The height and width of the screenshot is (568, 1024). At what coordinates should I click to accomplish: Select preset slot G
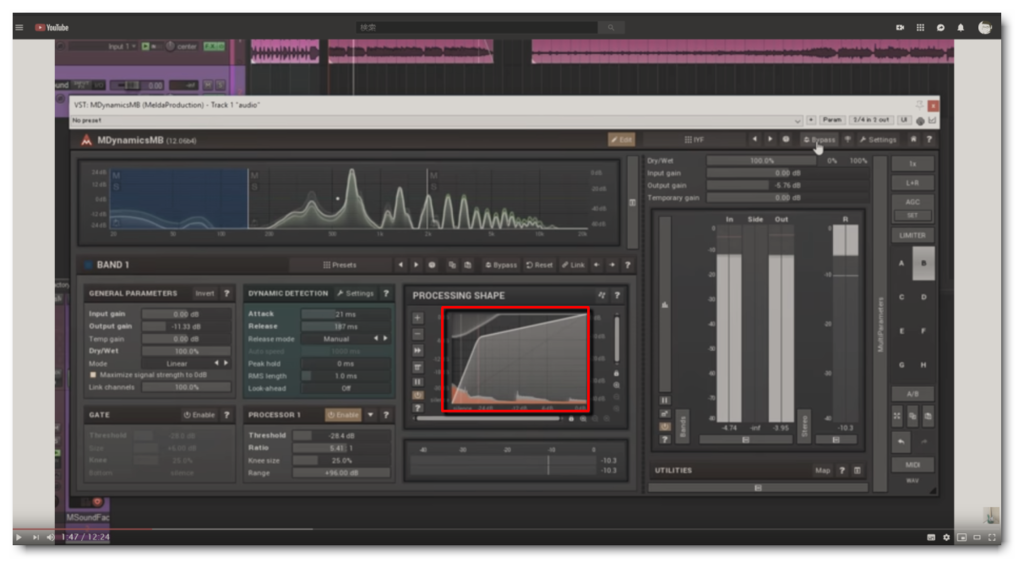(x=901, y=365)
